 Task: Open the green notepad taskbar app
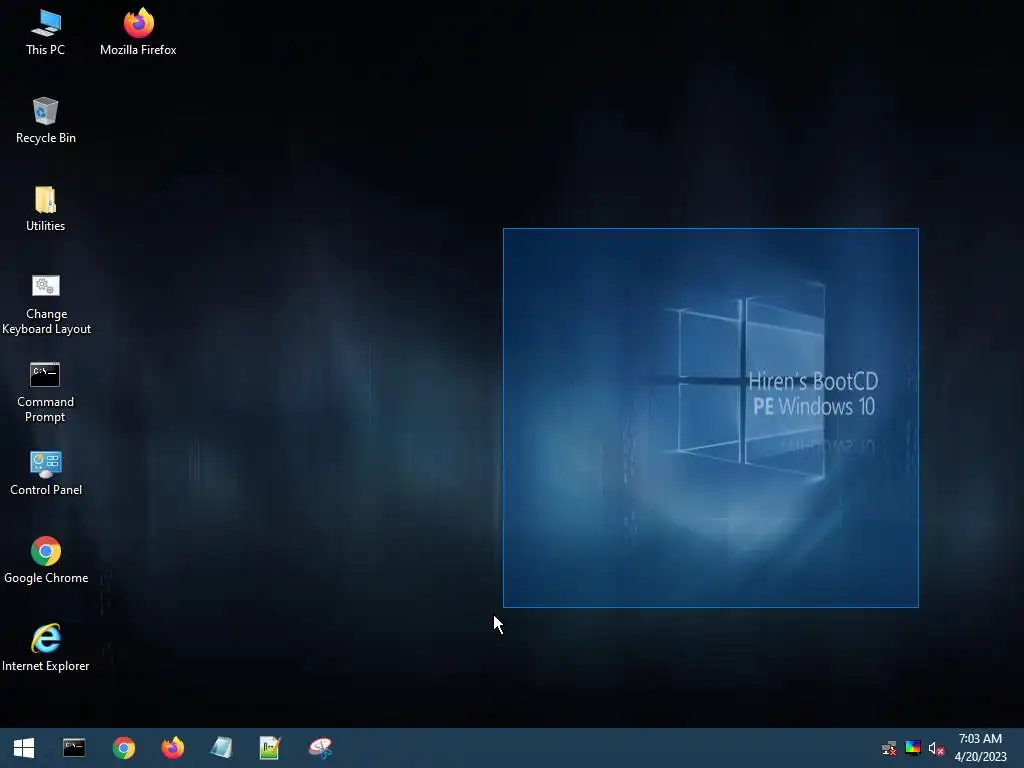coord(270,748)
